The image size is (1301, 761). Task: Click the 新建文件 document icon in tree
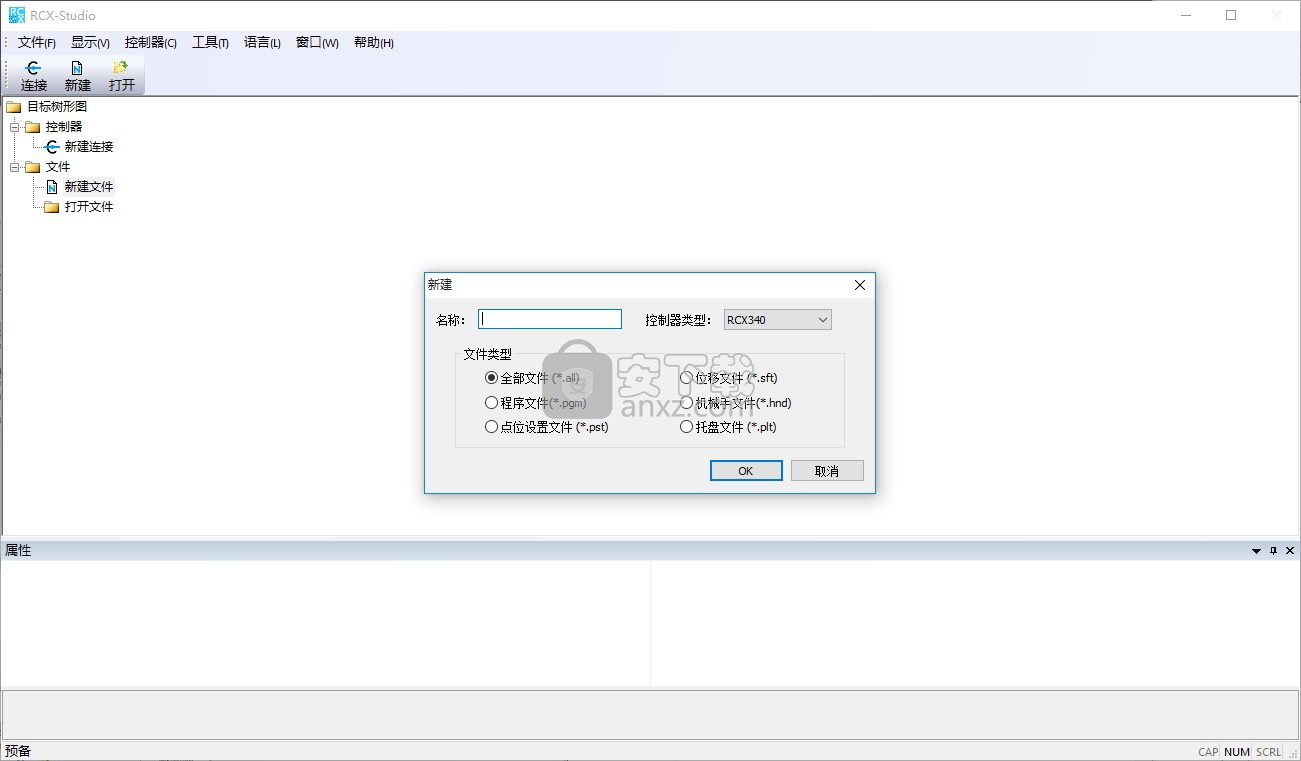coord(52,187)
